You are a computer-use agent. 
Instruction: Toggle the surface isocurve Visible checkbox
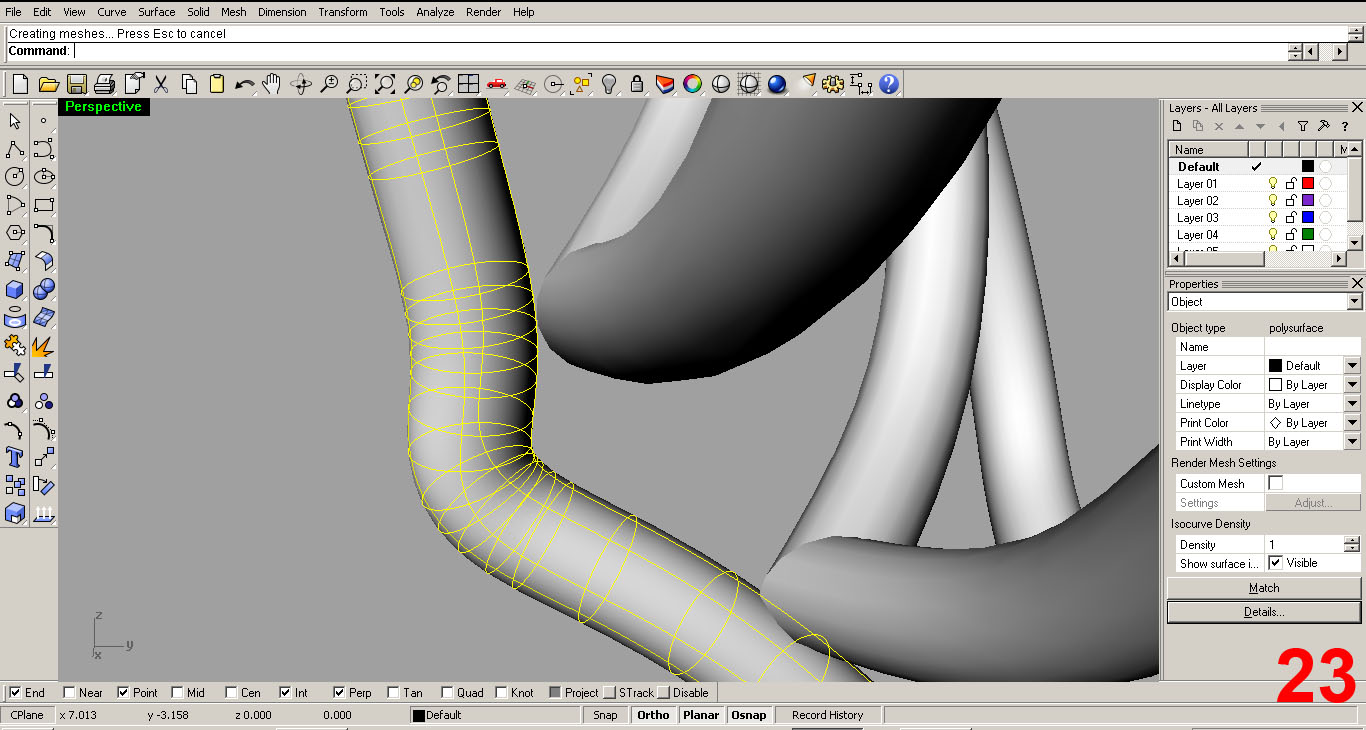click(x=1275, y=563)
